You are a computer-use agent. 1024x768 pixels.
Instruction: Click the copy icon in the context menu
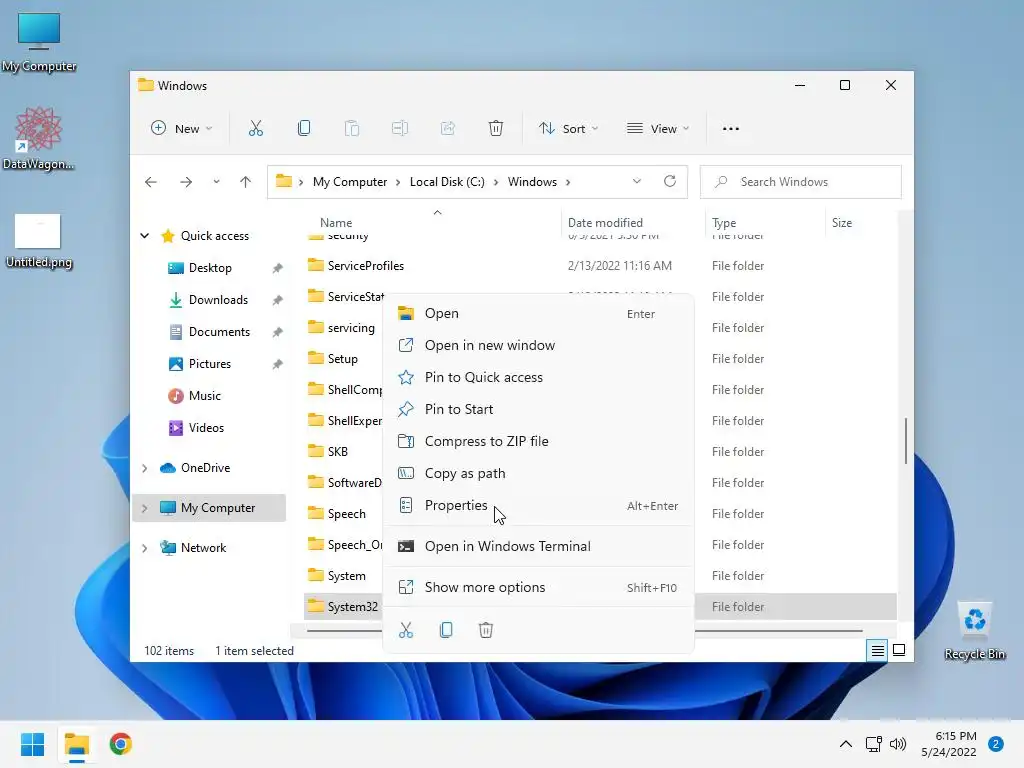[x=446, y=630]
